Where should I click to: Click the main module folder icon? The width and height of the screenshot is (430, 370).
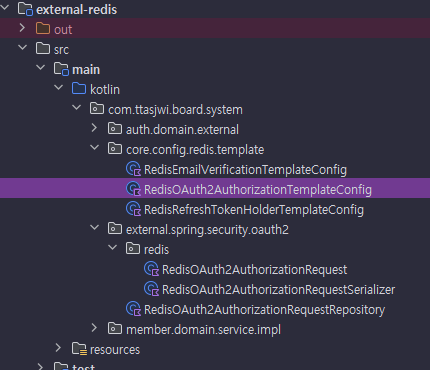tap(61, 69)
